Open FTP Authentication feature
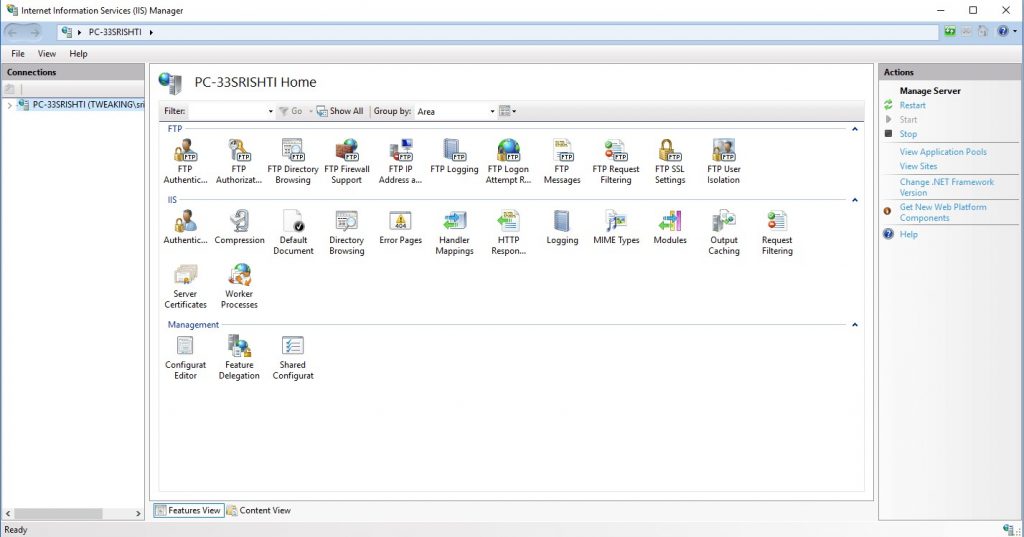The width and height of the screenshot is (1024, 537). pos(185,161)
